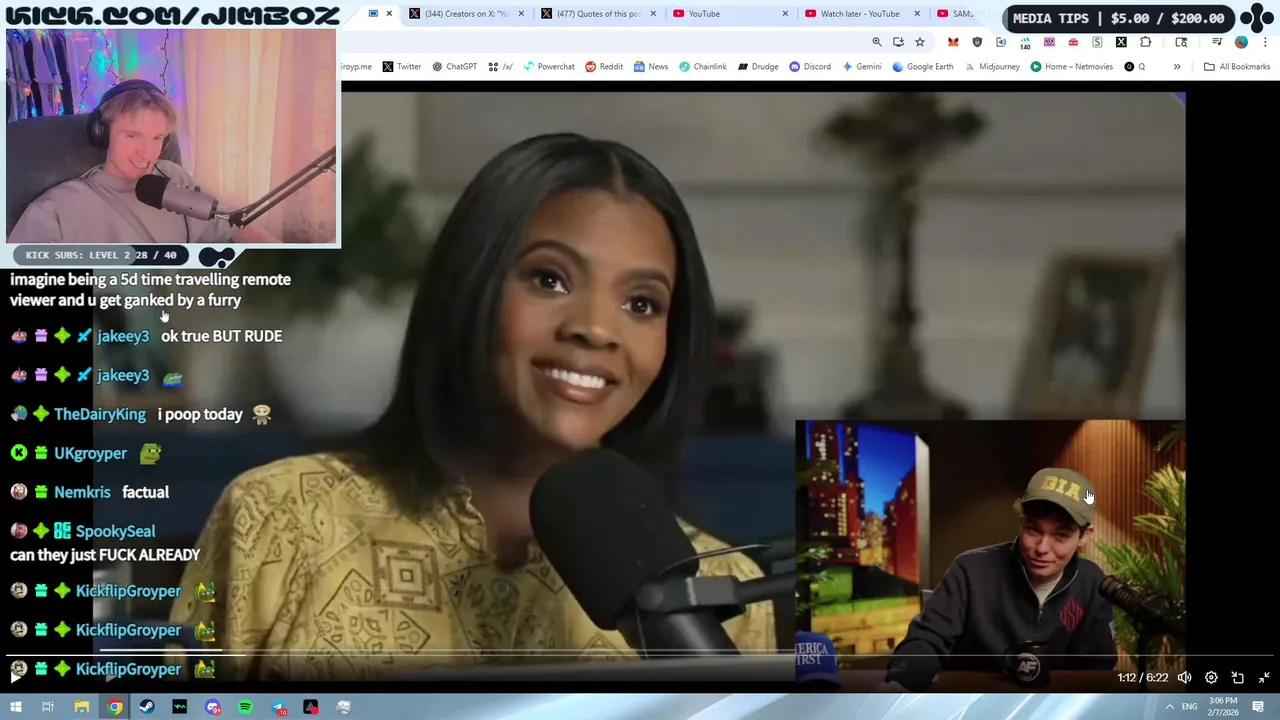Open the Home – Netmovies bookmark

[x=1072, y=67]
